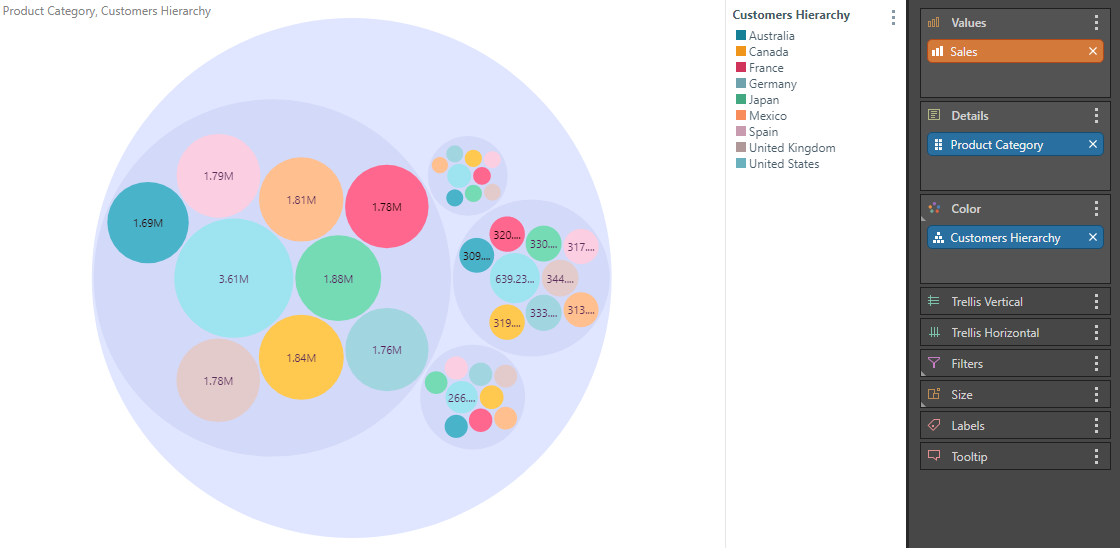Viewport: 1120px width, 548px height.
Task: Open the Tooltip drop zone options menu
Action: click(1096, 457)
